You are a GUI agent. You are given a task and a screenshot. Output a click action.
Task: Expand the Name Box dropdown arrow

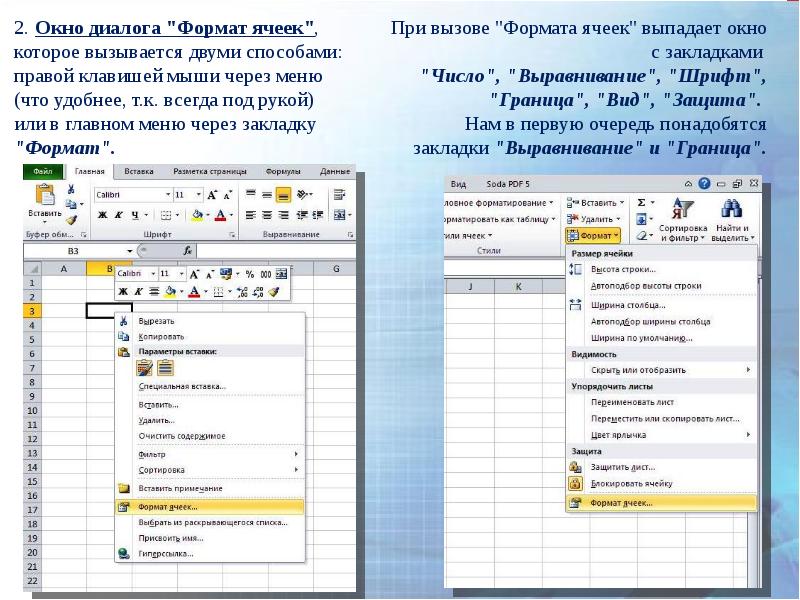pos(131,250)
